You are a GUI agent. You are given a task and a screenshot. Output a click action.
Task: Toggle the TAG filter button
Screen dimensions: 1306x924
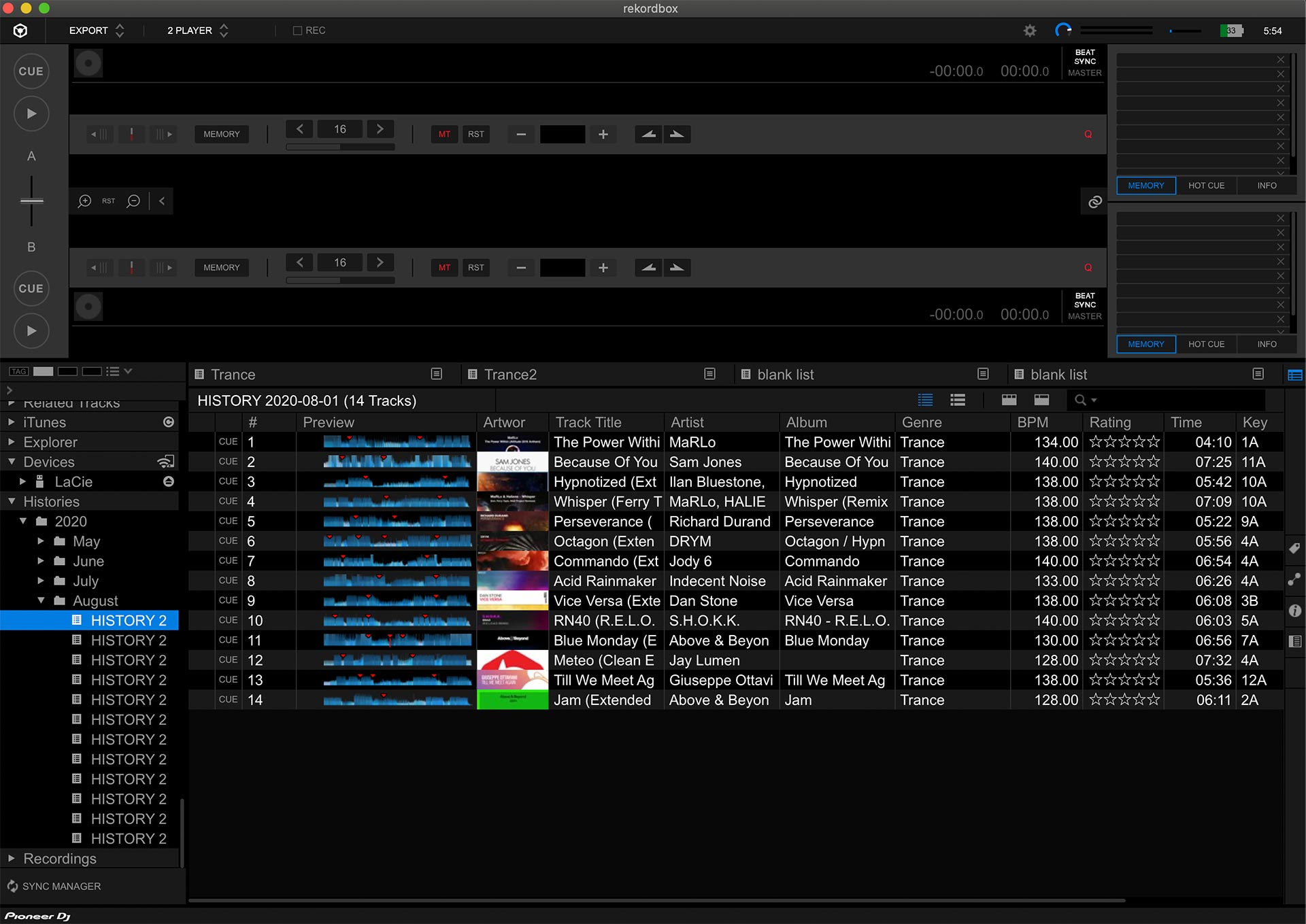(18, 371)
